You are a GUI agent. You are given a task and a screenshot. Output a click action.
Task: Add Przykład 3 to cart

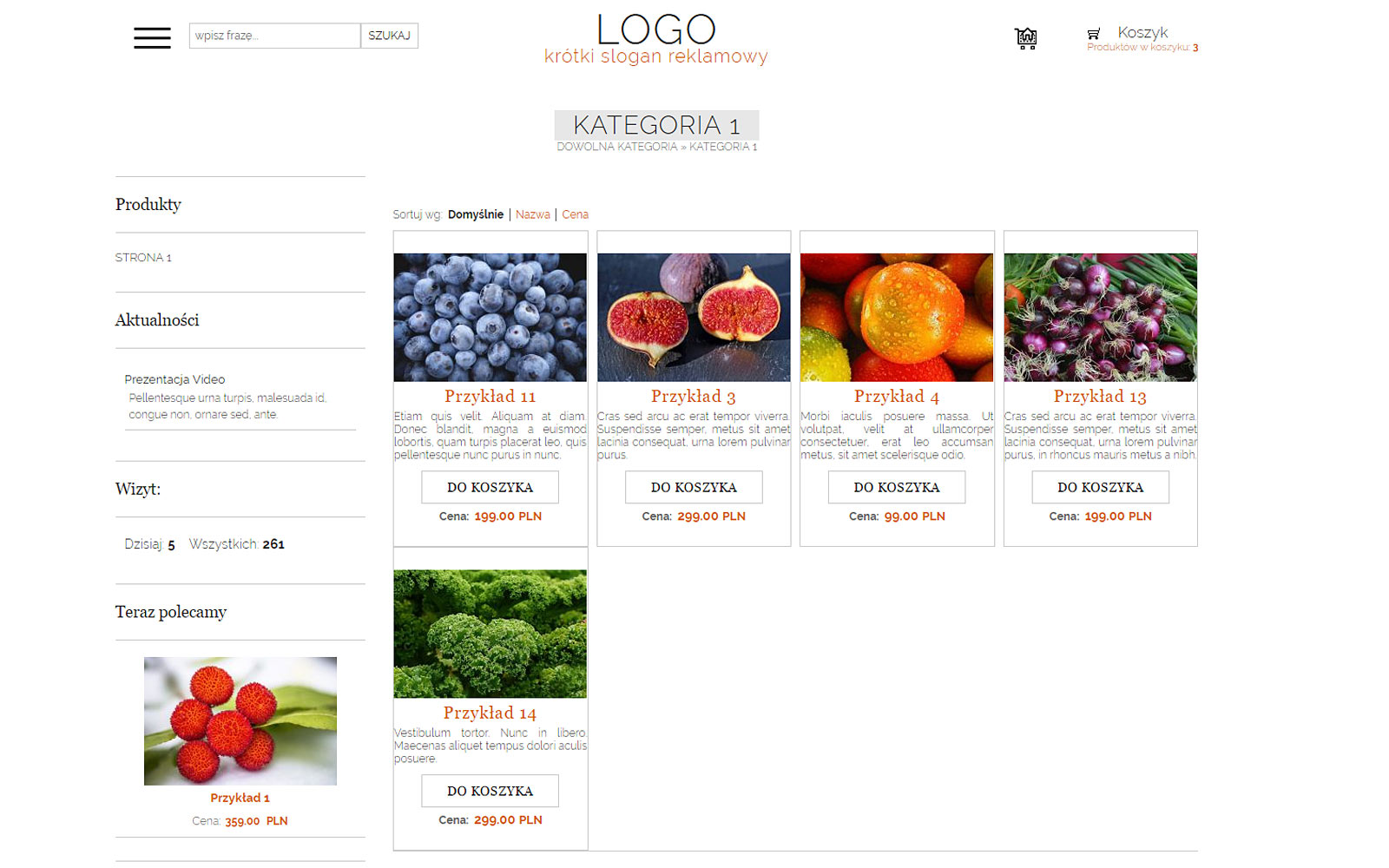click(x=694, y=487)
